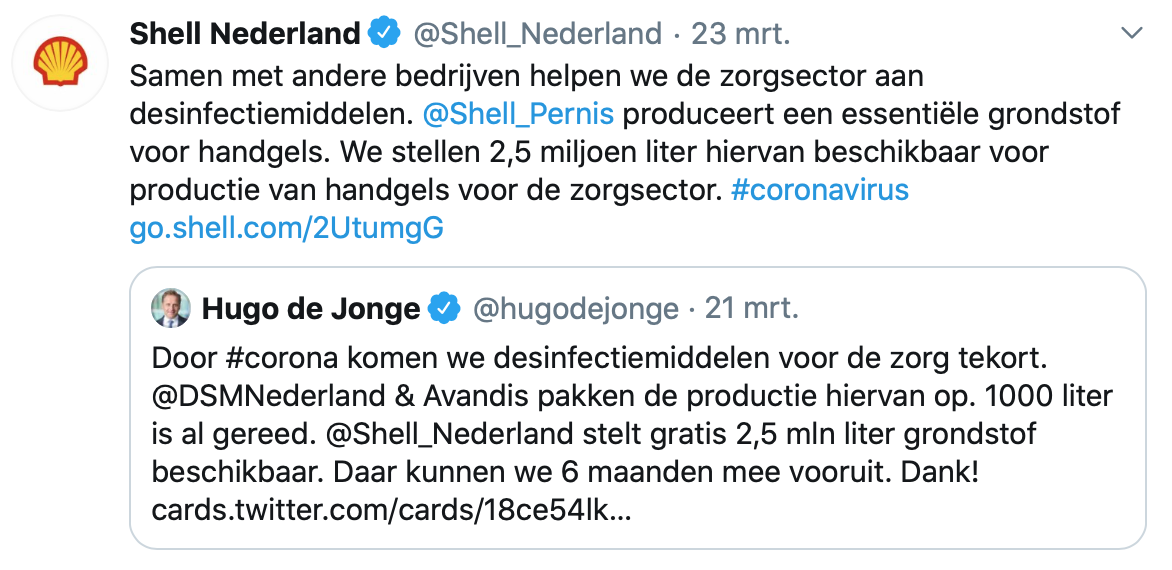Click Hugo de Jonge's profile photo
Screen dimensions: 1172x570
tap(171, 309)
